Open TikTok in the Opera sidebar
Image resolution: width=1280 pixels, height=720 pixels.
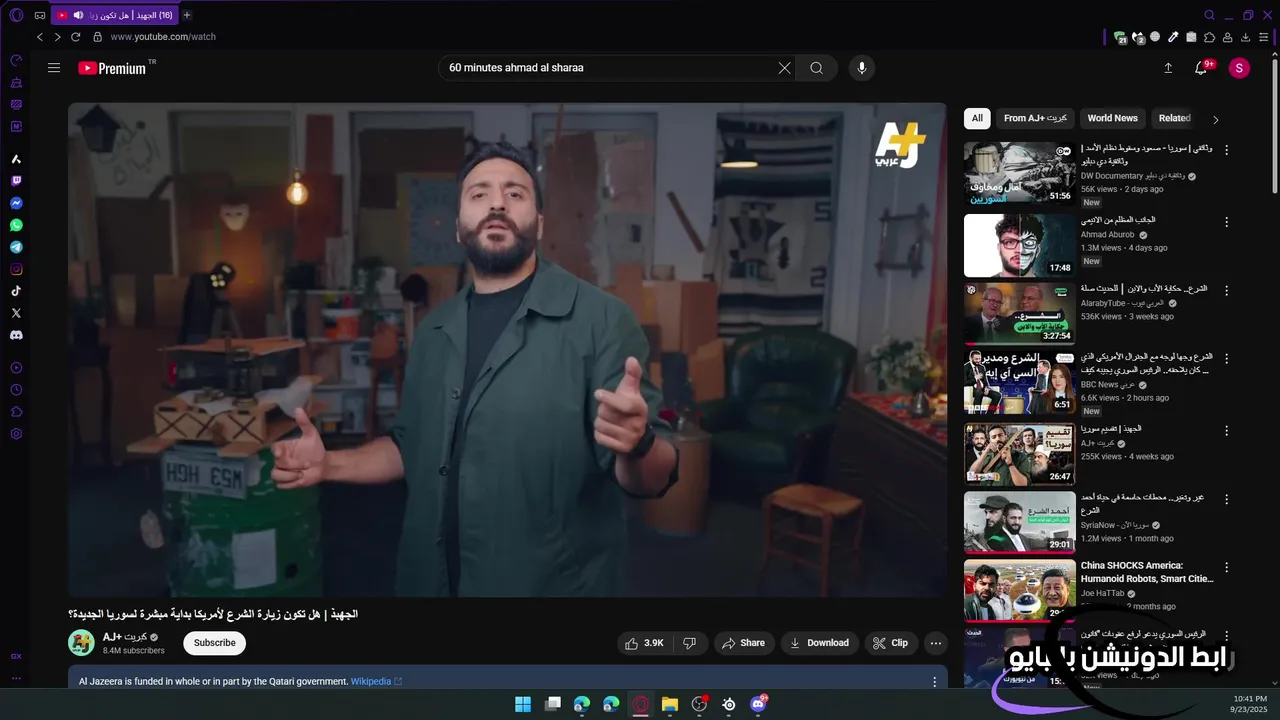[x=16, y=291]
